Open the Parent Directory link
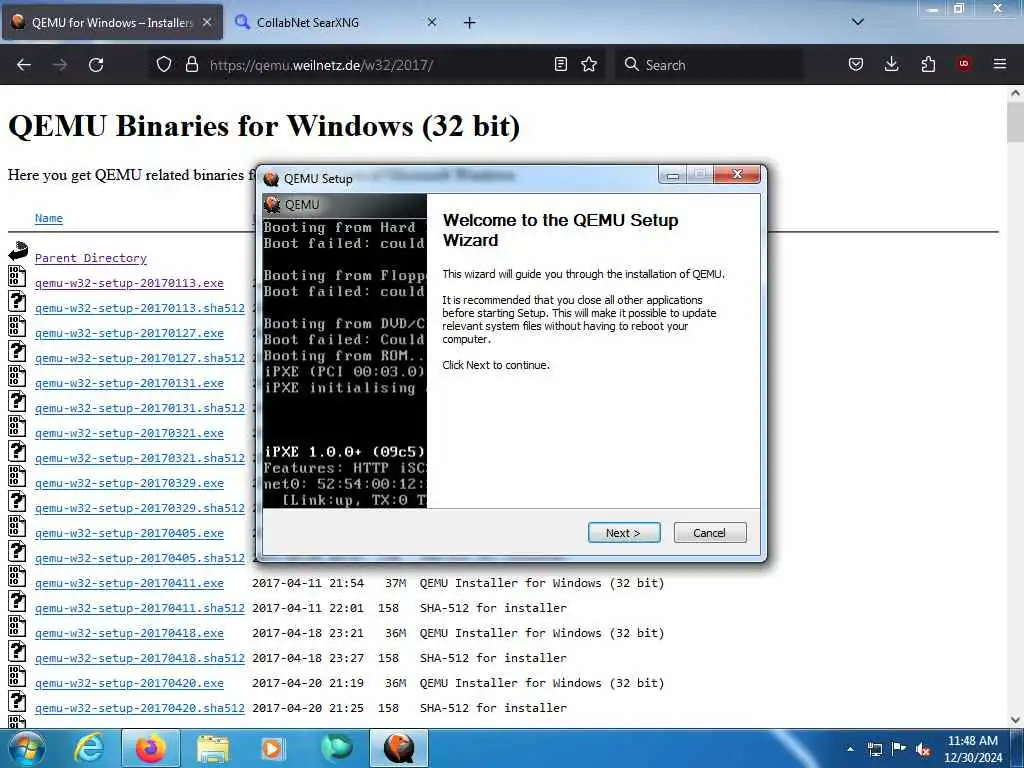The image size is (1024, 768). [x=91, y=258]
